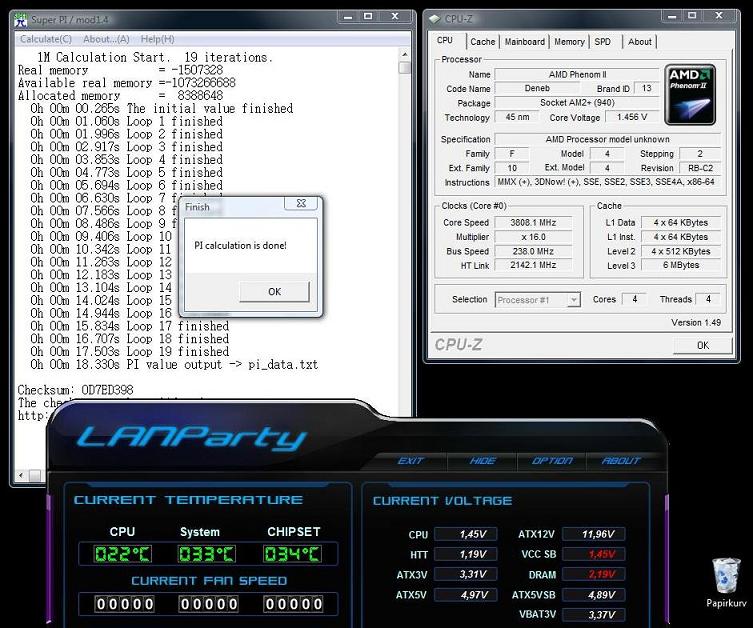
Task: Switch to the Memory tab
Action: [x=569, y=42]
